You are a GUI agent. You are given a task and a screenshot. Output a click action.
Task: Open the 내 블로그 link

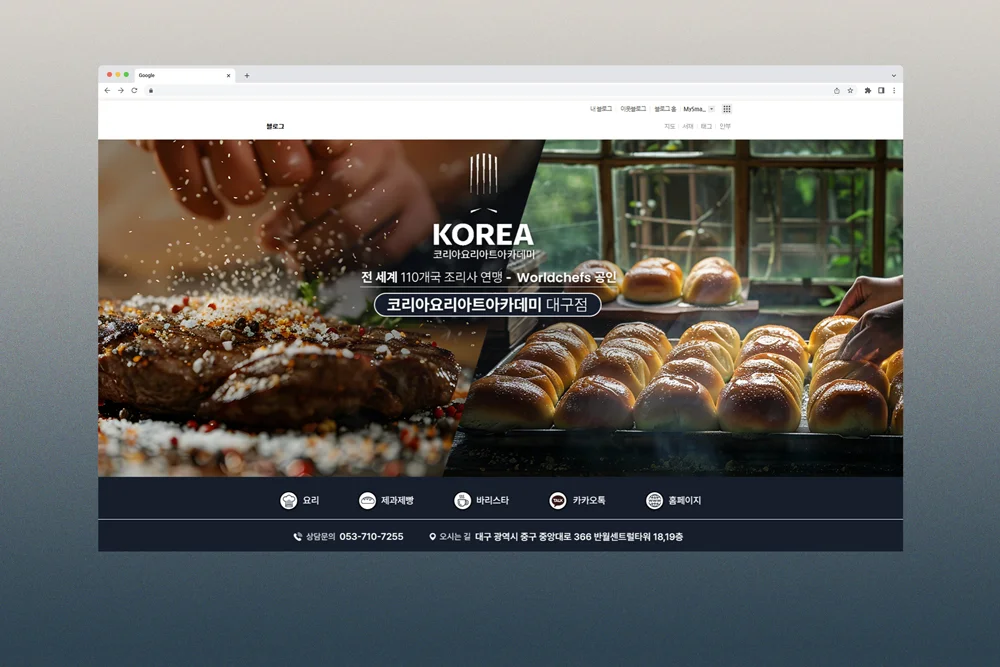point(601,109)
